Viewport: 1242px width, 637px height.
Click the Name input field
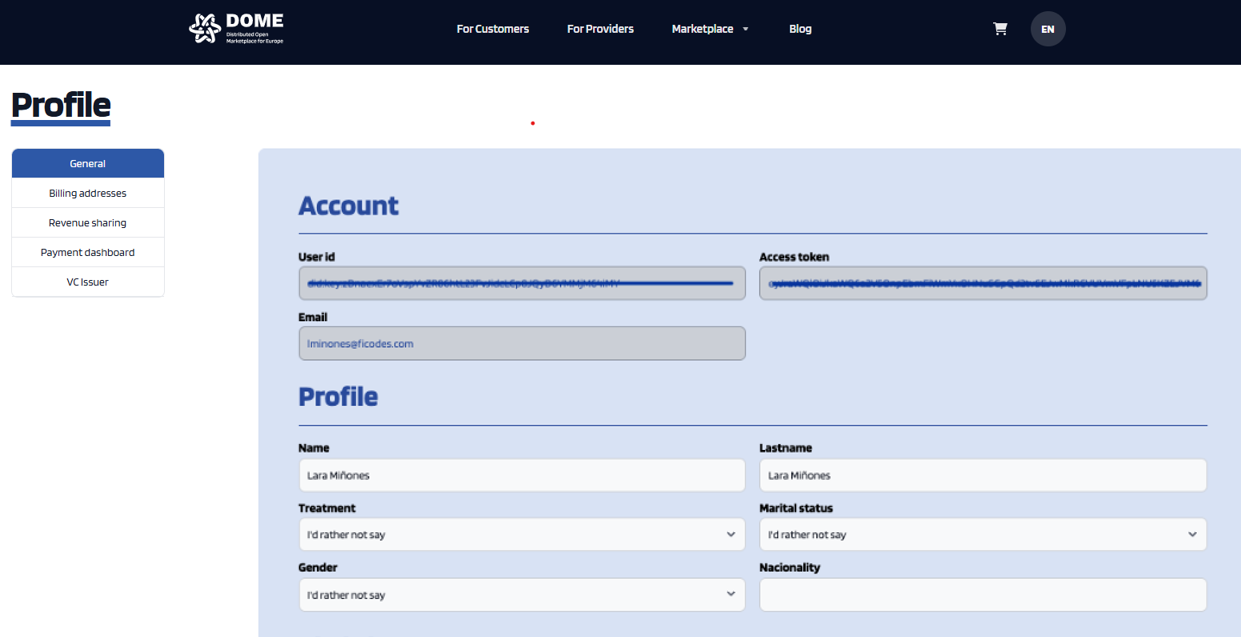(x=522, y=475)
